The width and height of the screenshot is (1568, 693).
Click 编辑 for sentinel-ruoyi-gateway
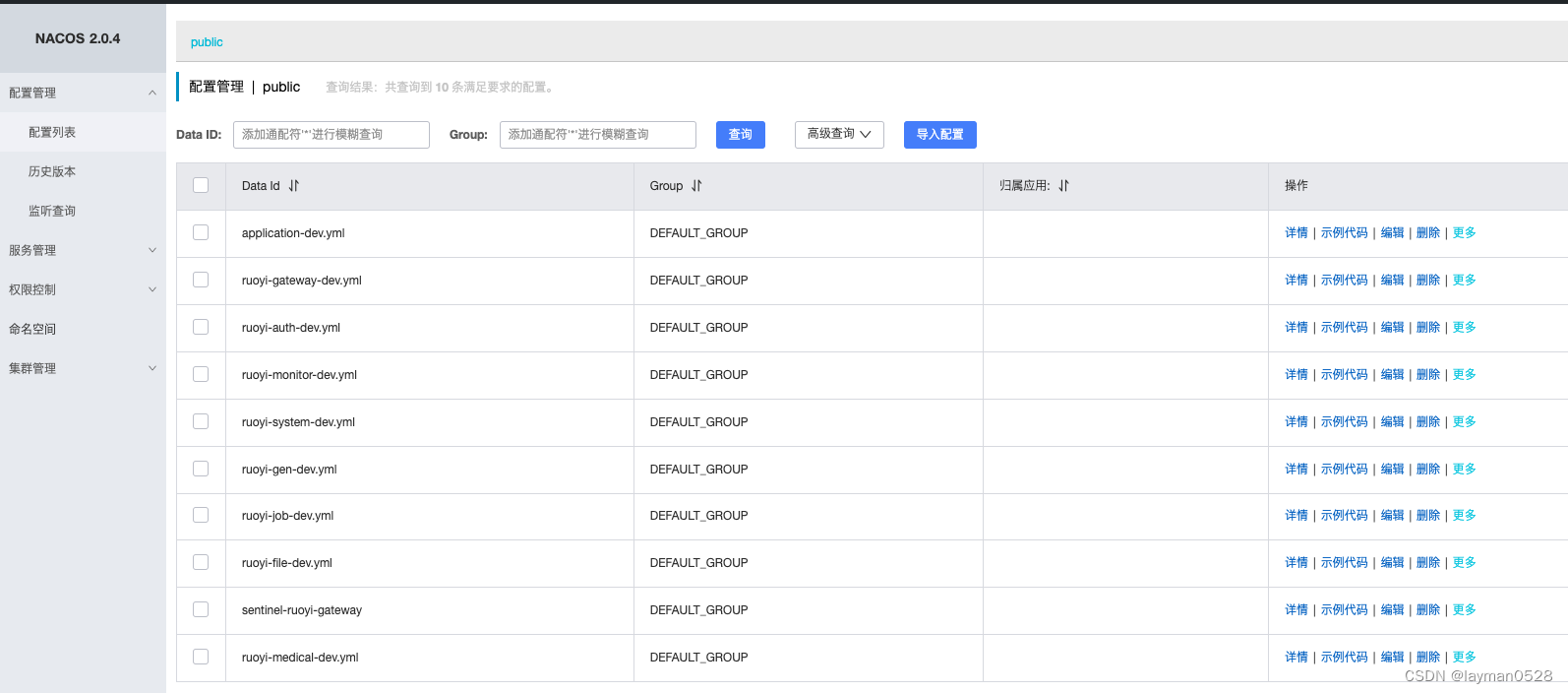(x=1393, y=610)
